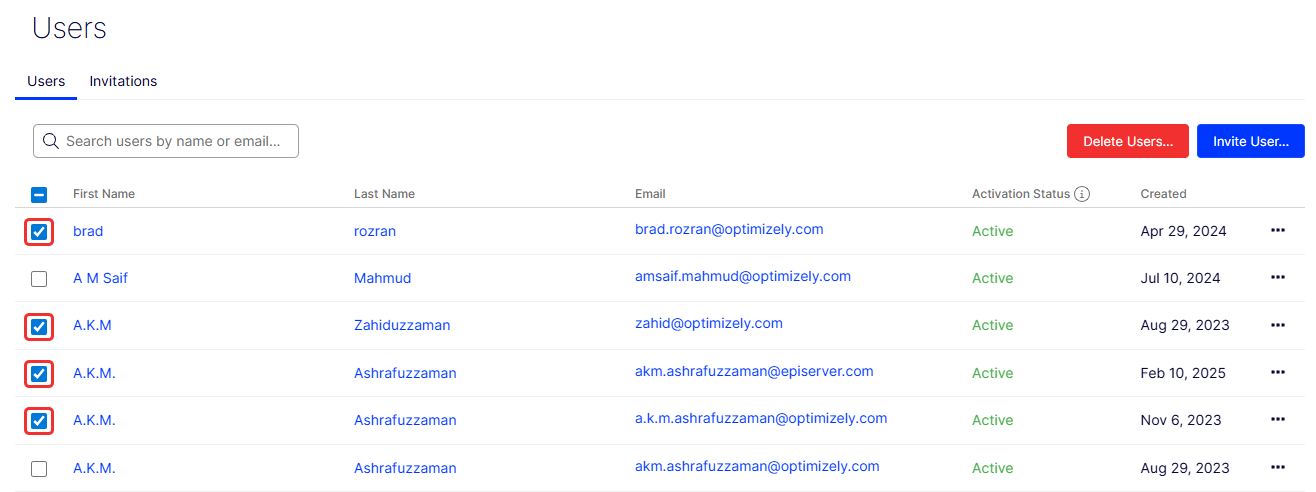Select the Users tab

(x=46, y=81)
